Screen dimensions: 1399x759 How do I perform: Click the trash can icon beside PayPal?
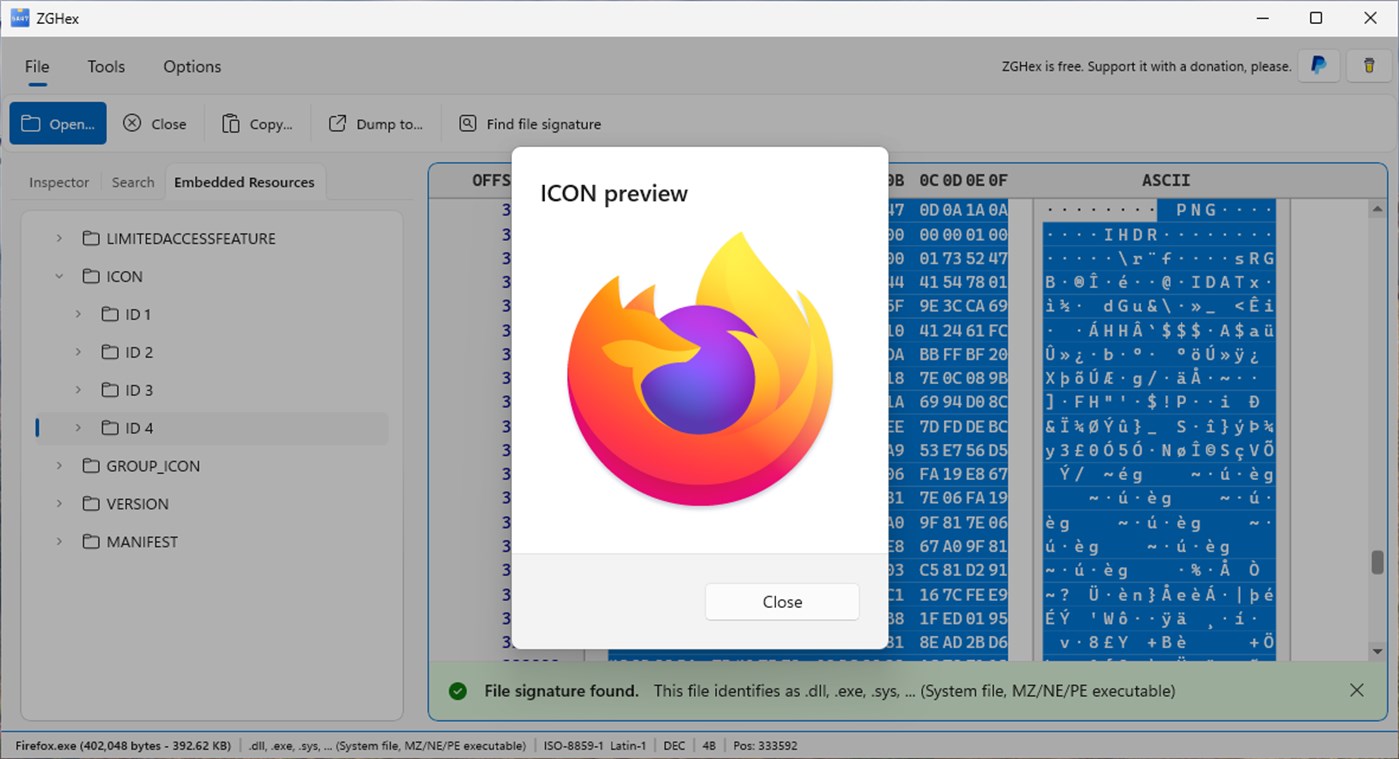tap(1369, 66)
